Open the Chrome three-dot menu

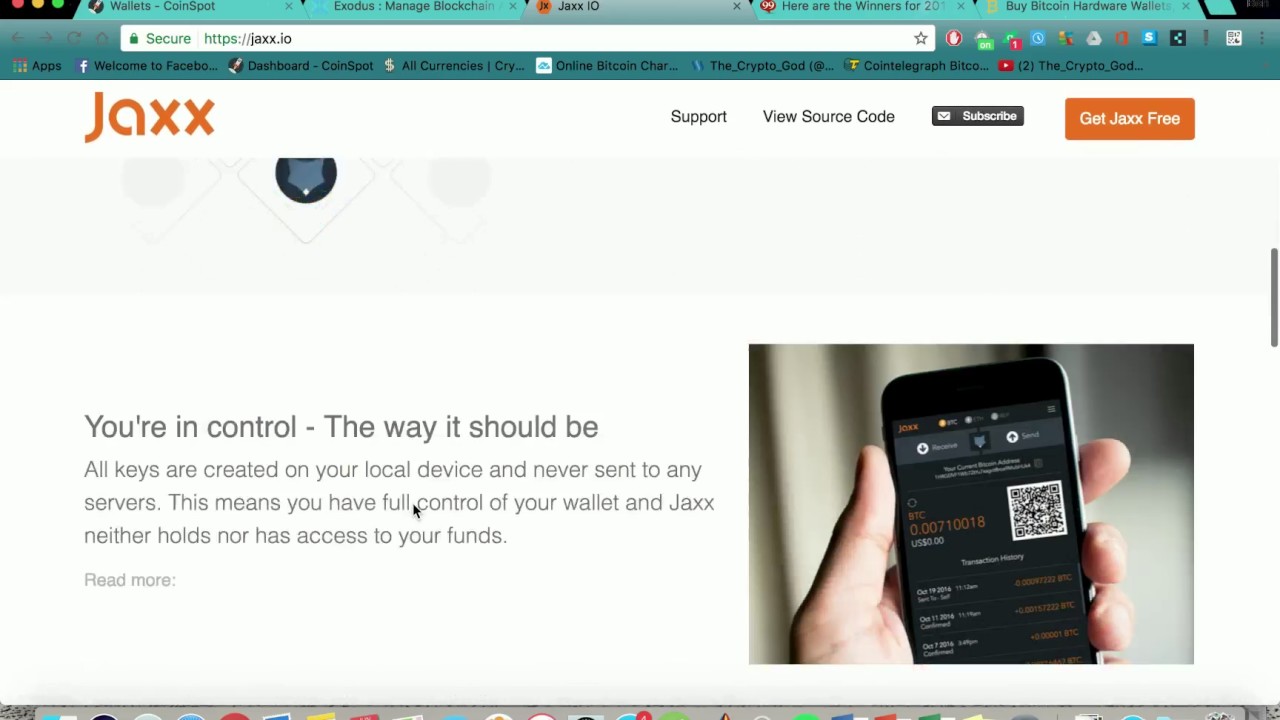point(1262,38)
